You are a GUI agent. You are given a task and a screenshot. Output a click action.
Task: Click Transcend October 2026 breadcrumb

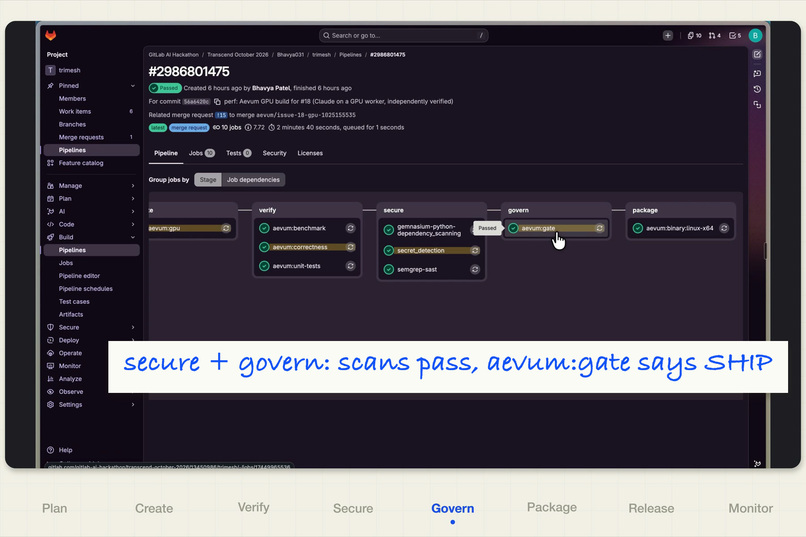pos(237,54)
